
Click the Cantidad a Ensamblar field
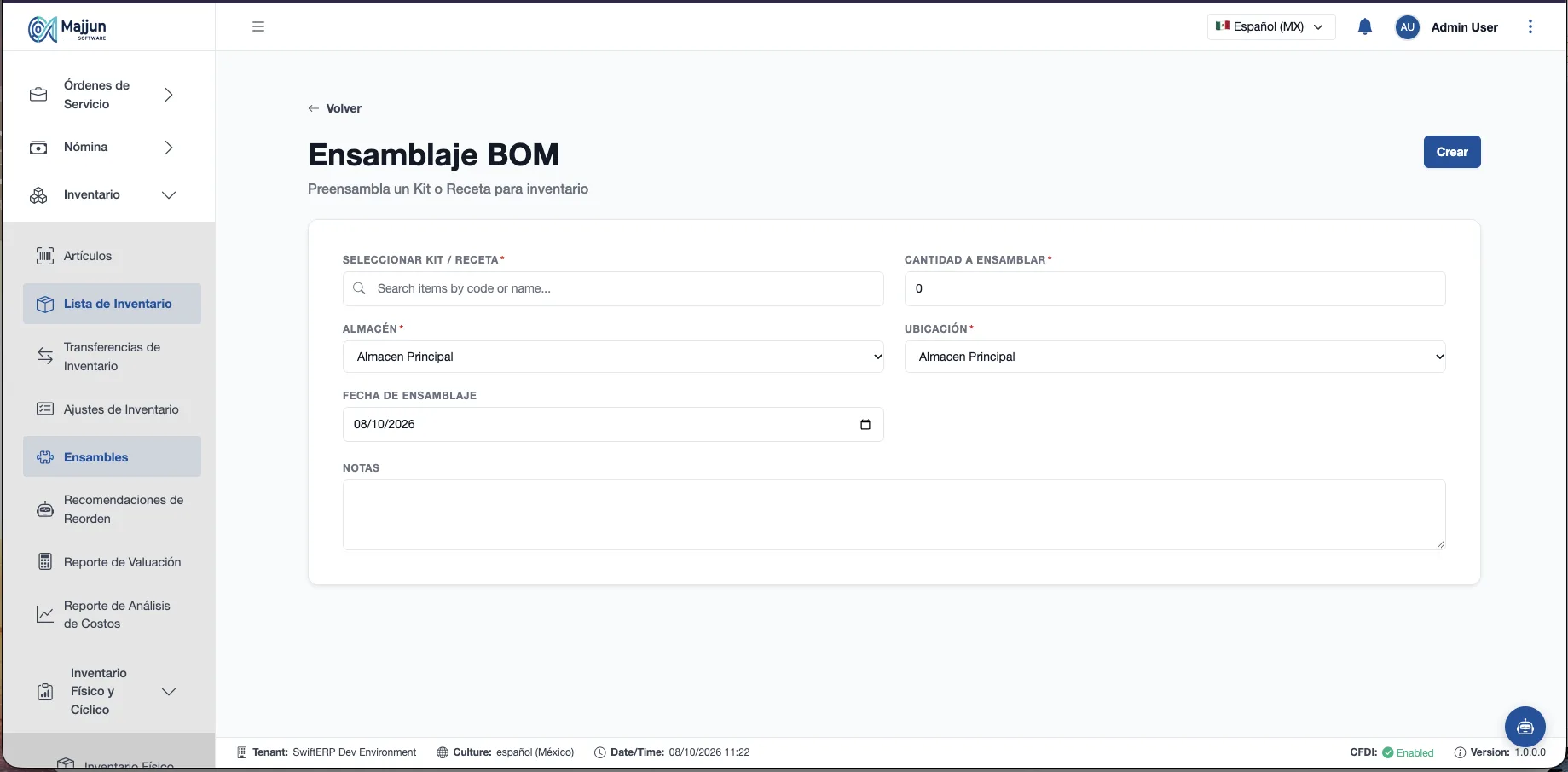(1175, 288)
